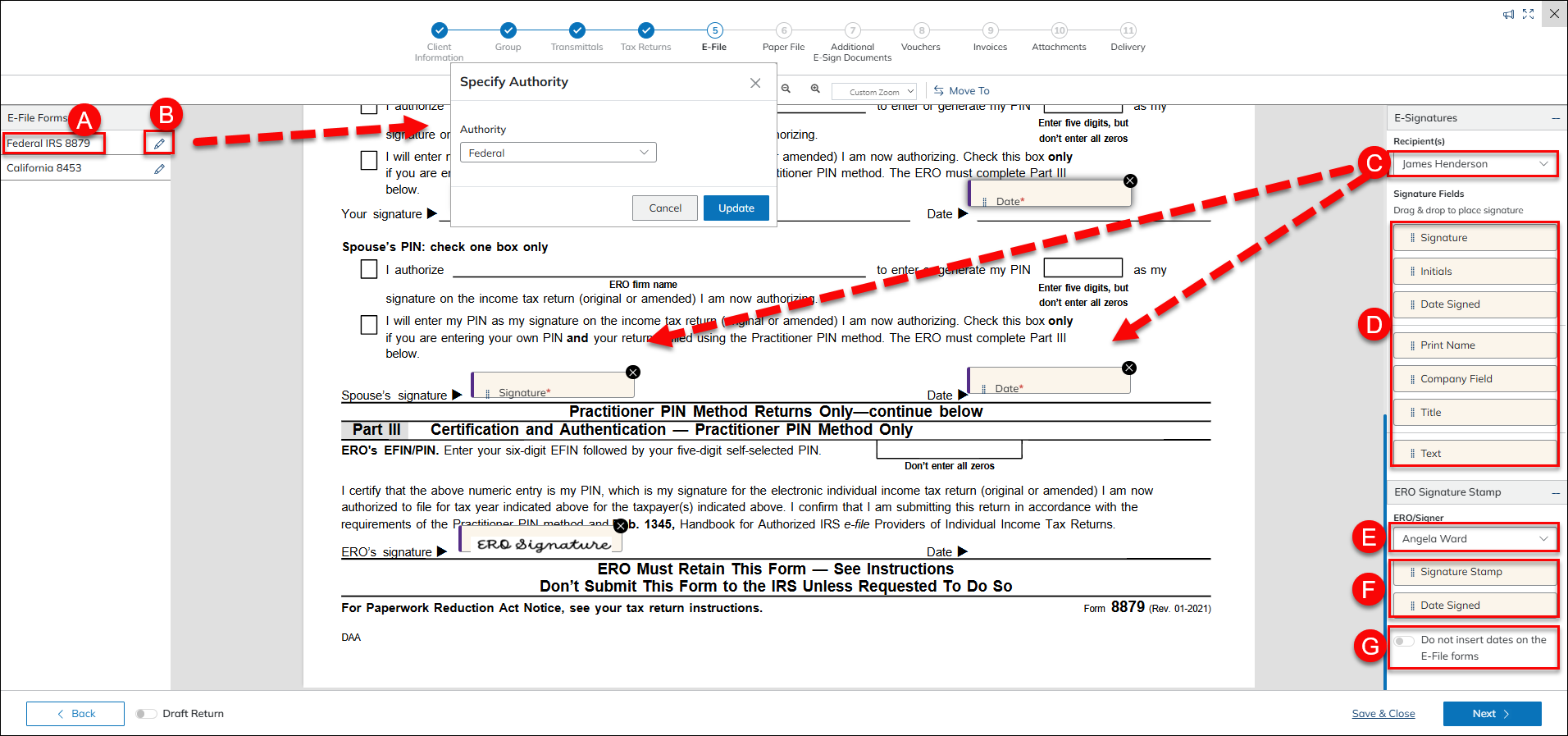Check the Spouse's 'I authorize' checkbox
The width and height of the screenshot is (1568, 736).
click(369, 270)
